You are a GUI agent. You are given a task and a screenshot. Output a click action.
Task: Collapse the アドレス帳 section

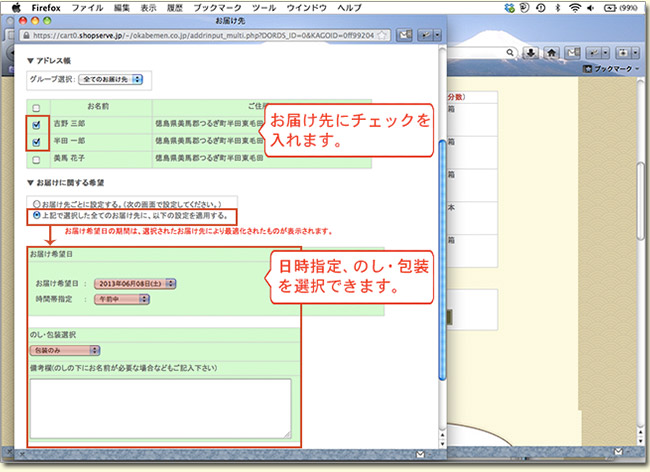point(30,60)
